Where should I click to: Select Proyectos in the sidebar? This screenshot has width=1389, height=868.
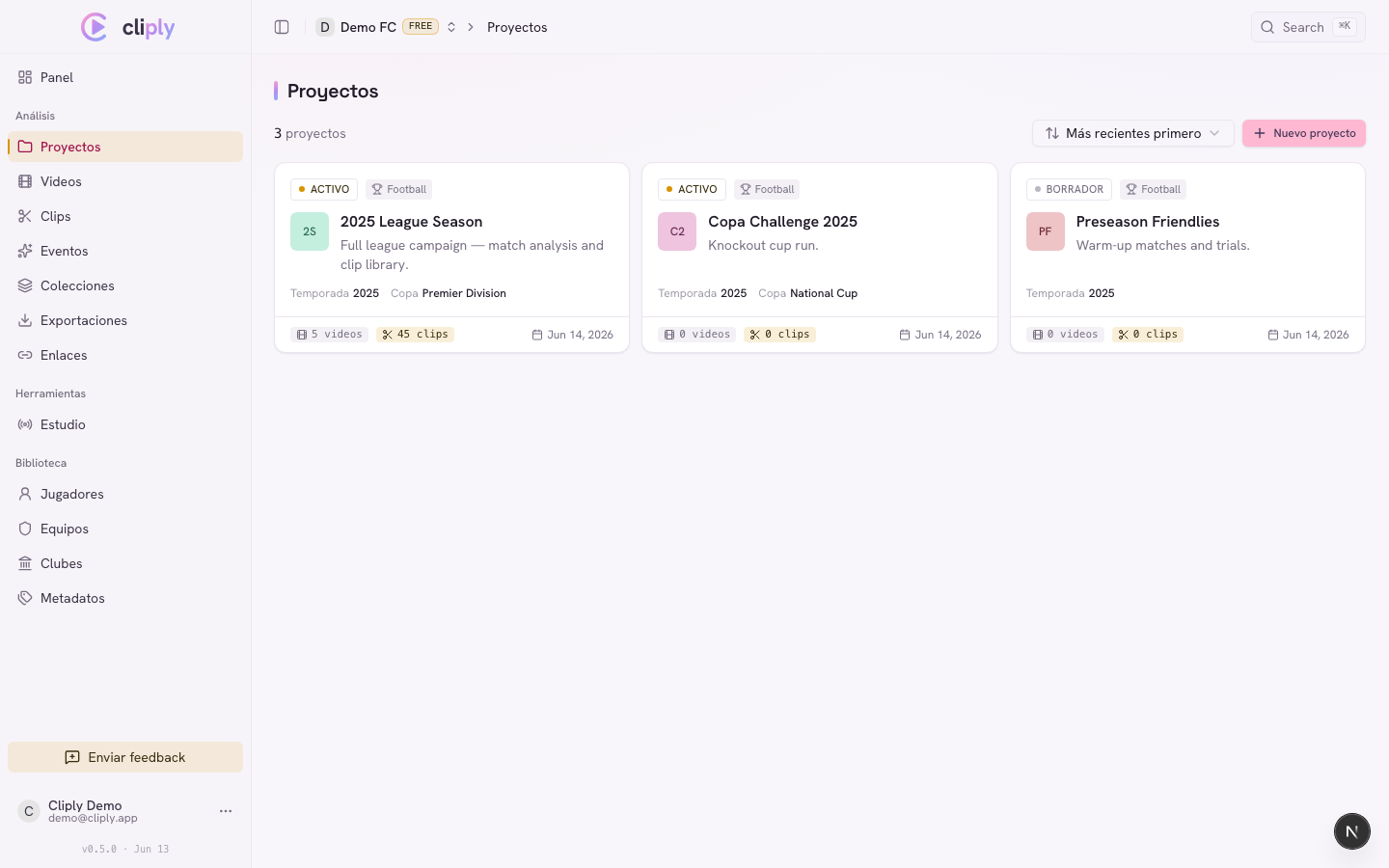(x=125, y=147)
